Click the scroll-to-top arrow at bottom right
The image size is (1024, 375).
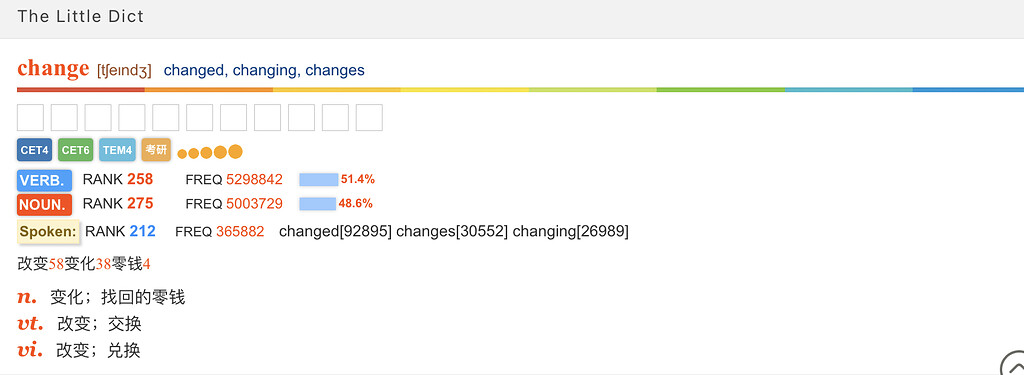pos(1014,364)
